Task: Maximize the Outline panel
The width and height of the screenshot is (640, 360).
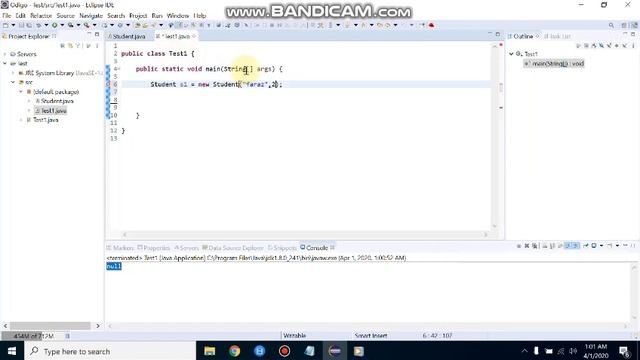Action: 633,35
